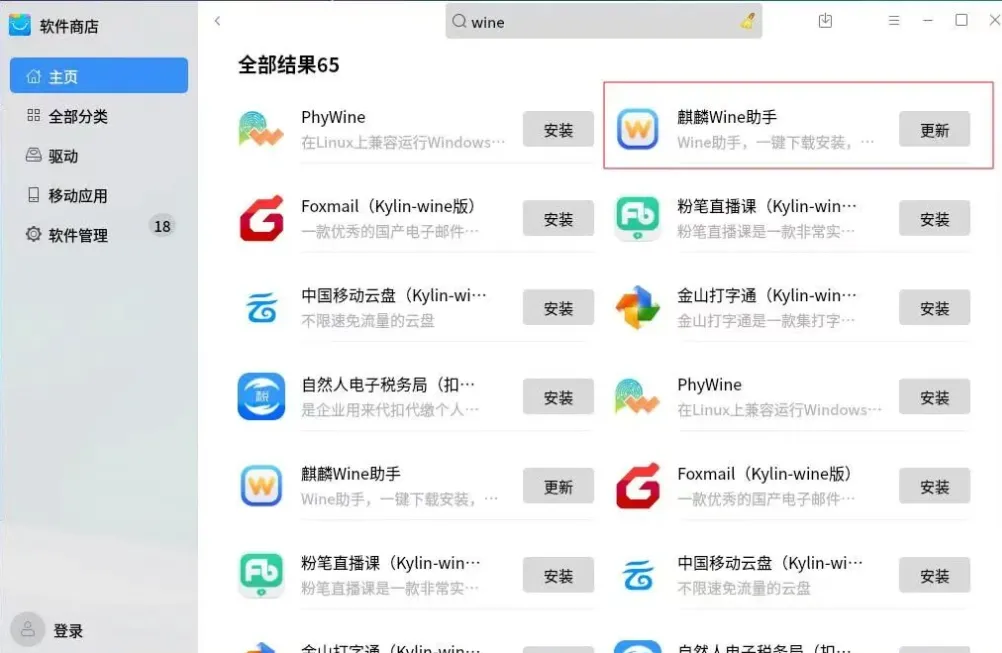Go back with the left arrow
The height and width of the screenshot is (653, 1002).
[217, 21]
